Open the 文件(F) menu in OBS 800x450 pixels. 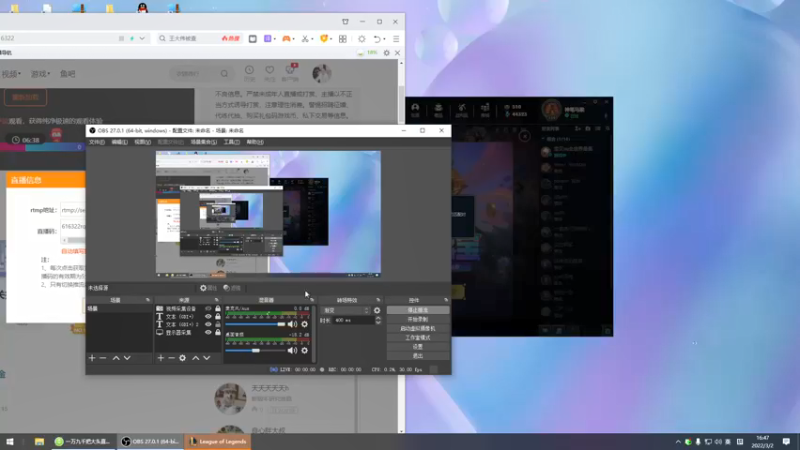pos(97,142)
